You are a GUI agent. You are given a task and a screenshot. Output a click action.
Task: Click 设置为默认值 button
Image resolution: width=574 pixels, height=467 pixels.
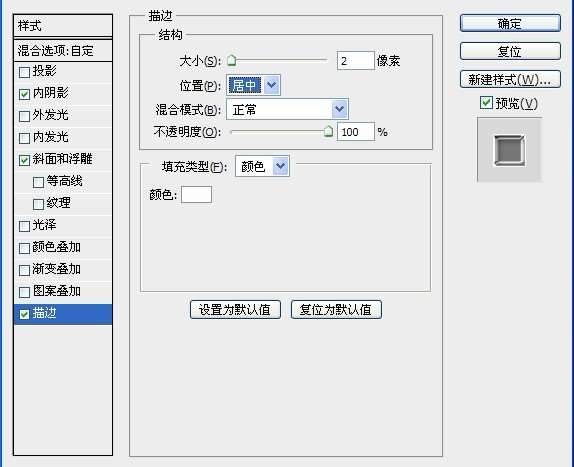click(x=235, y=310)
